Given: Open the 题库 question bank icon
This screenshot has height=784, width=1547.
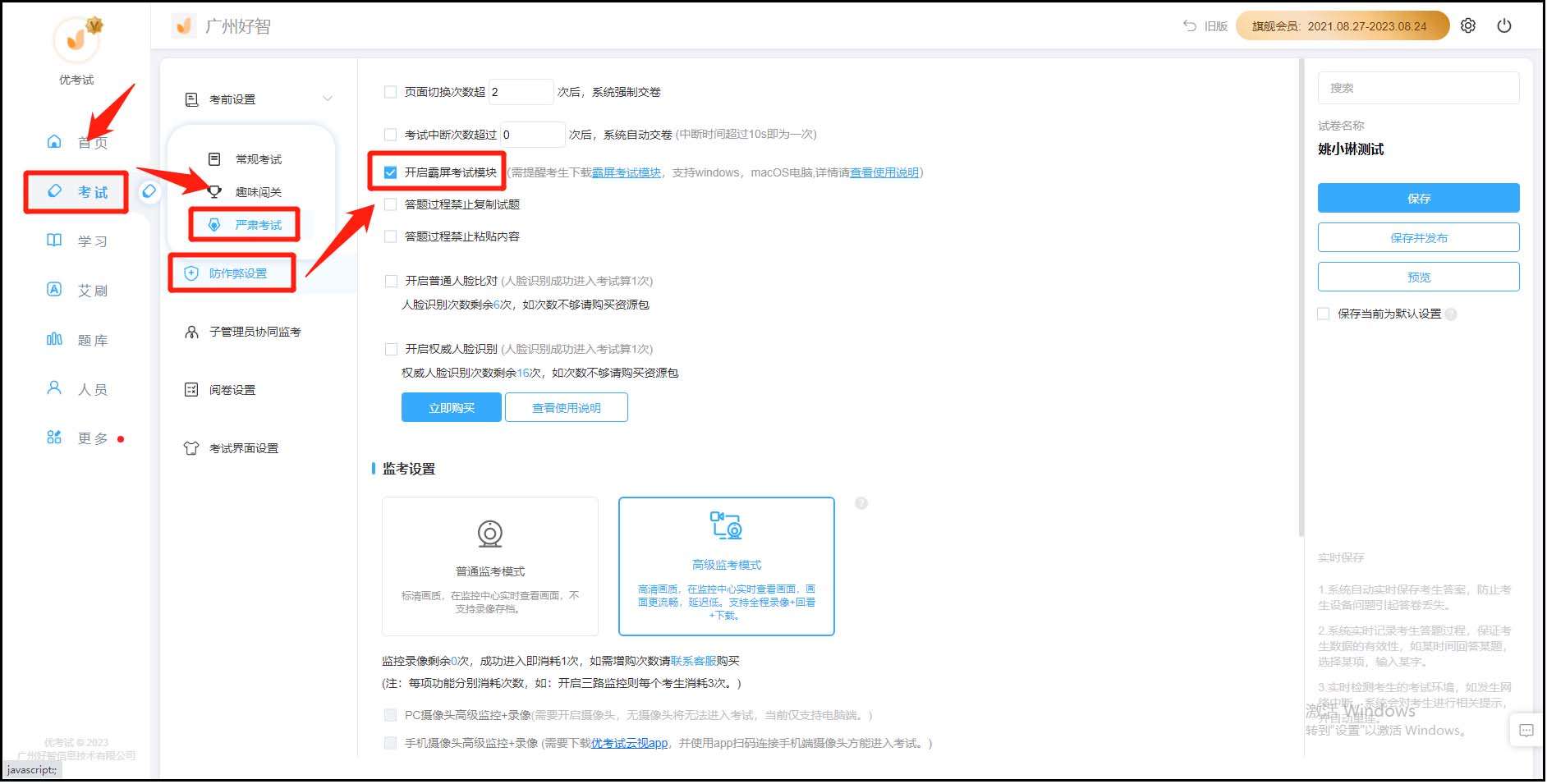Looking at the screenshot, I should (x=54, y=339).
